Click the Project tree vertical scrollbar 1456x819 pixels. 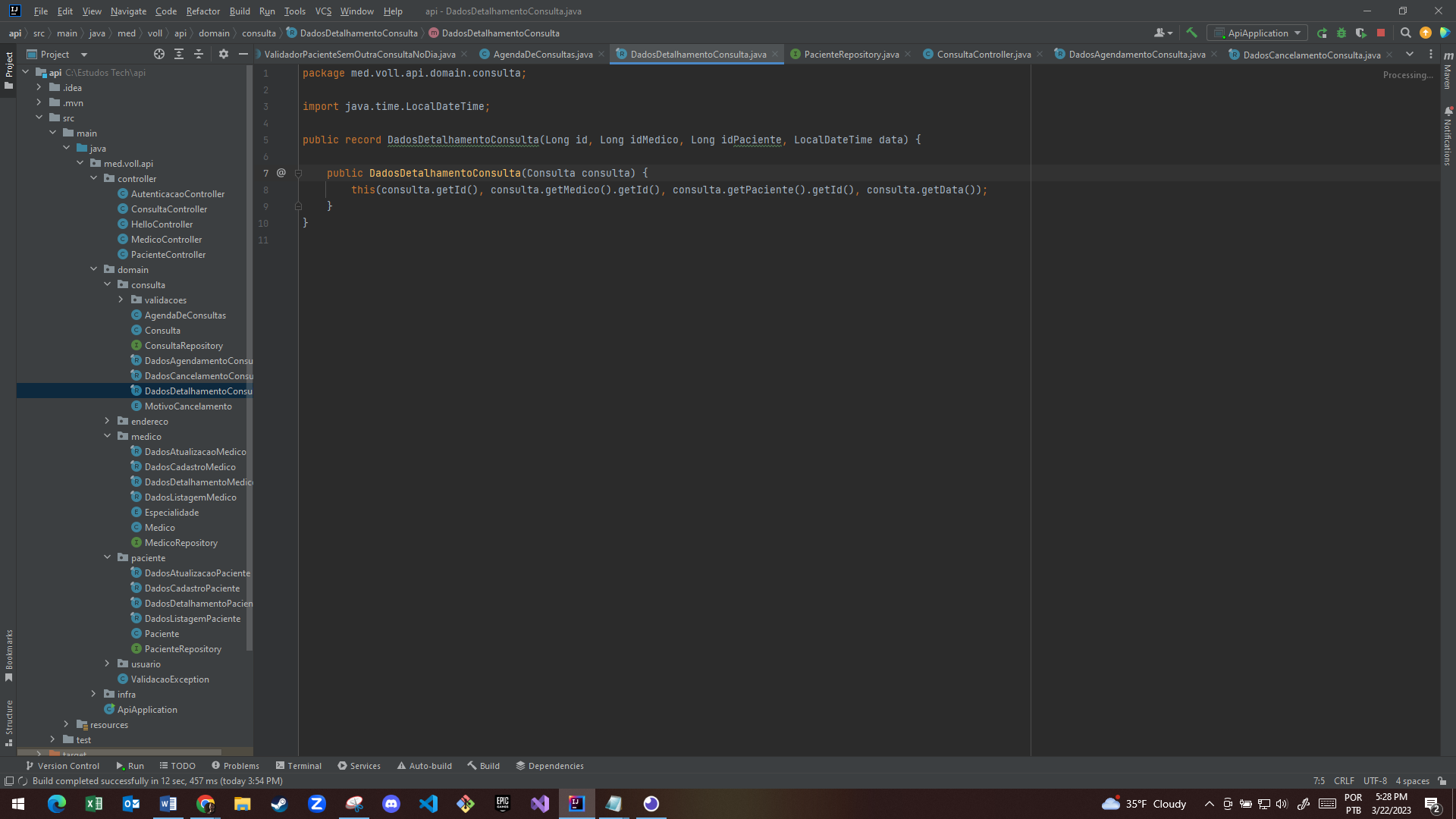[249, 356]
